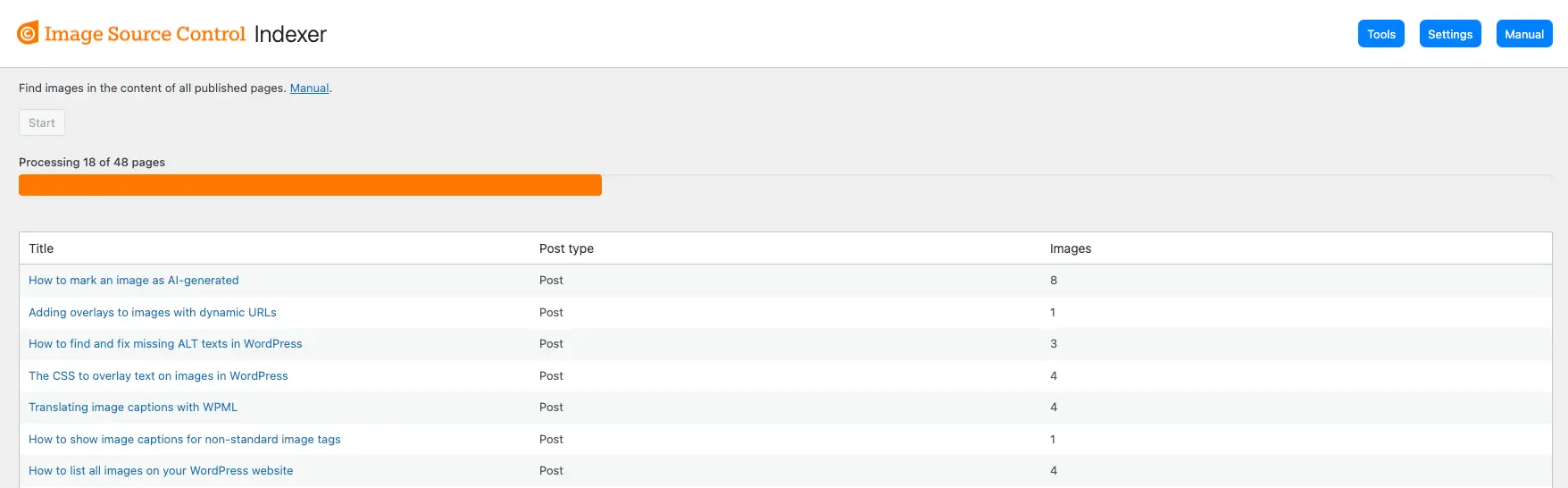Click the Title column header
The height and width of the screenshot is (488, 1568).
pyautogui.click(x=41, y=248)
